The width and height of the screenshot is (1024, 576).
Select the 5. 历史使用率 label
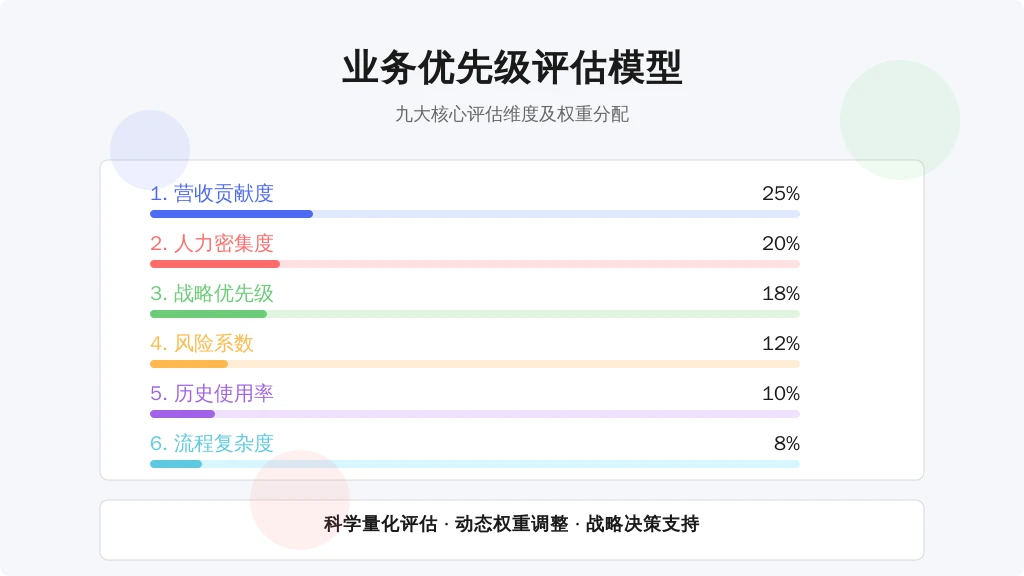point(212,393)
